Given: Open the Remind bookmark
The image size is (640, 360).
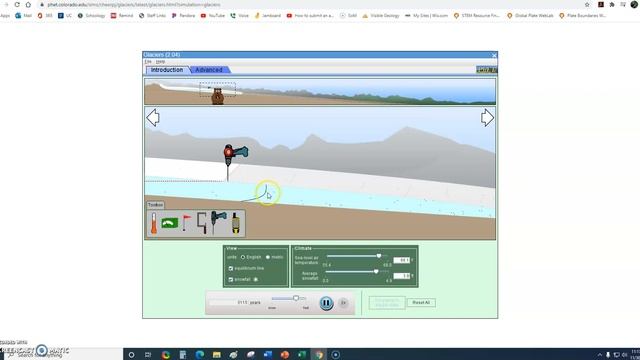Looking at the screenshot, I should [x=122, y=16].
